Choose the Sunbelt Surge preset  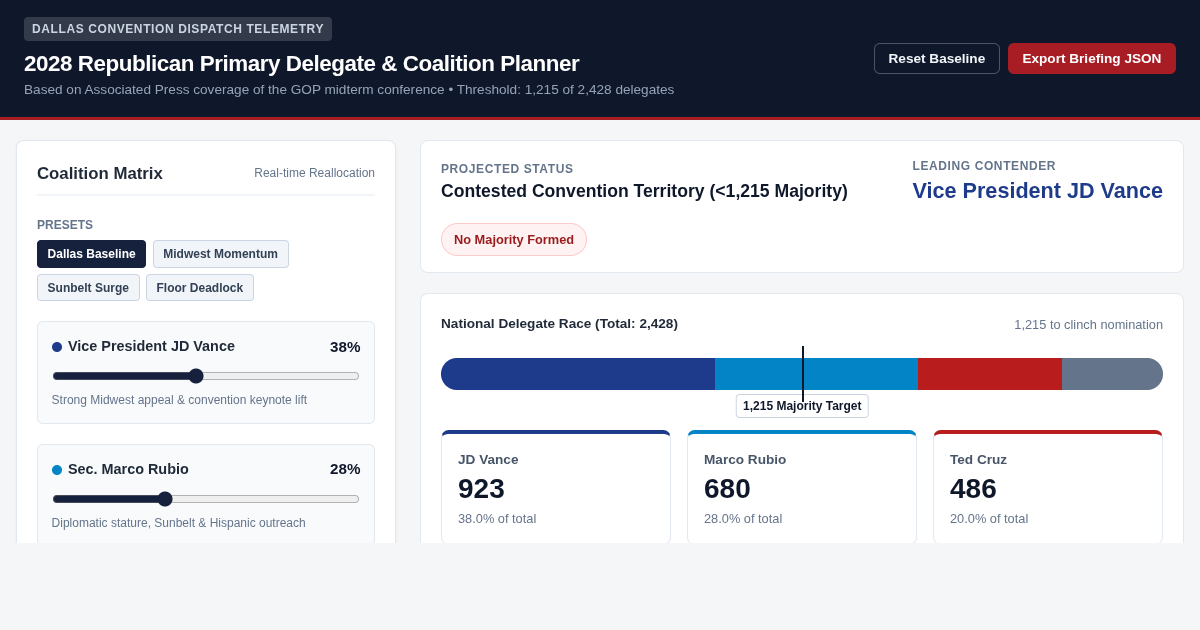coord(88,288)
